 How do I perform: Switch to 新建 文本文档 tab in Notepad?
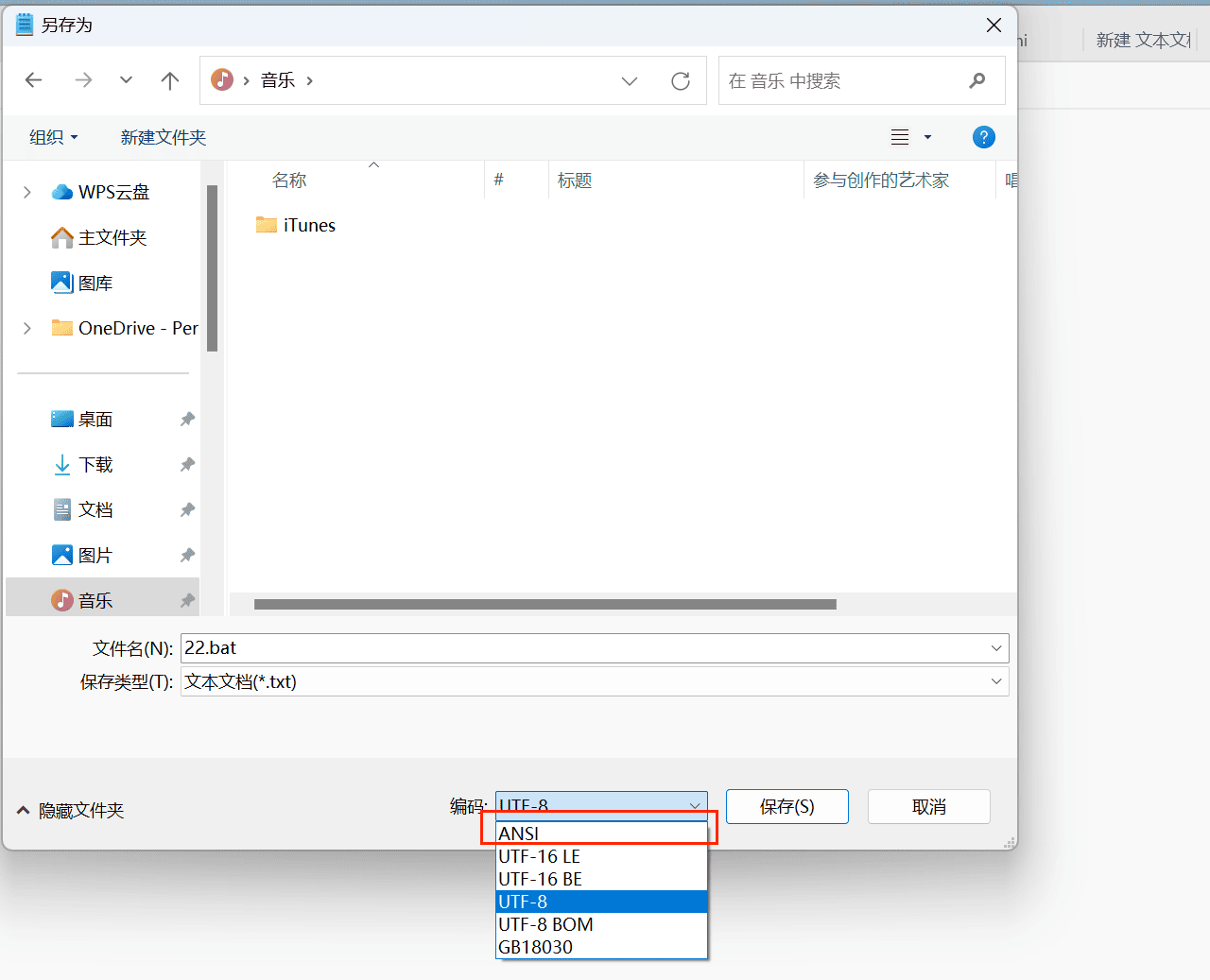click(1142, 40)
